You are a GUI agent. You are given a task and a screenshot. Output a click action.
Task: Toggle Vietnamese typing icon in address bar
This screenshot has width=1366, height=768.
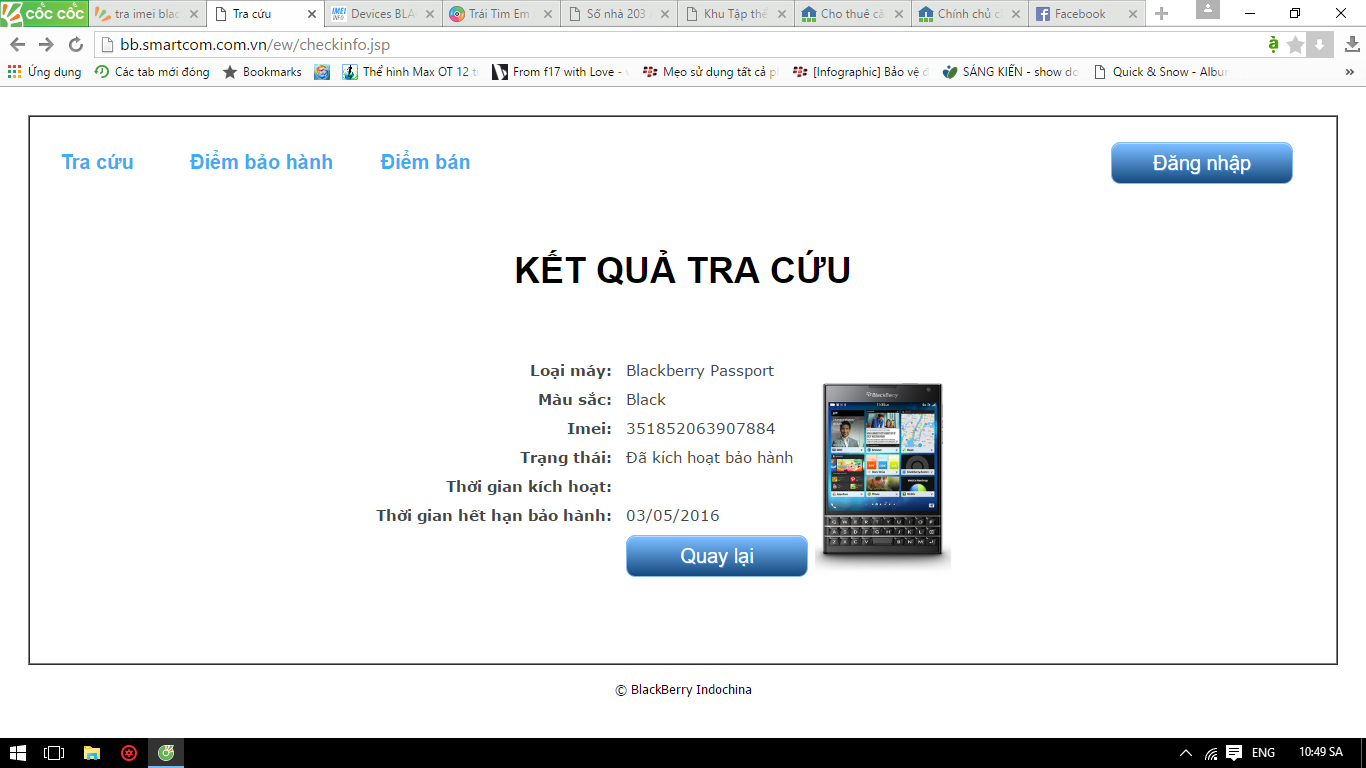[x=1273, y=45]
